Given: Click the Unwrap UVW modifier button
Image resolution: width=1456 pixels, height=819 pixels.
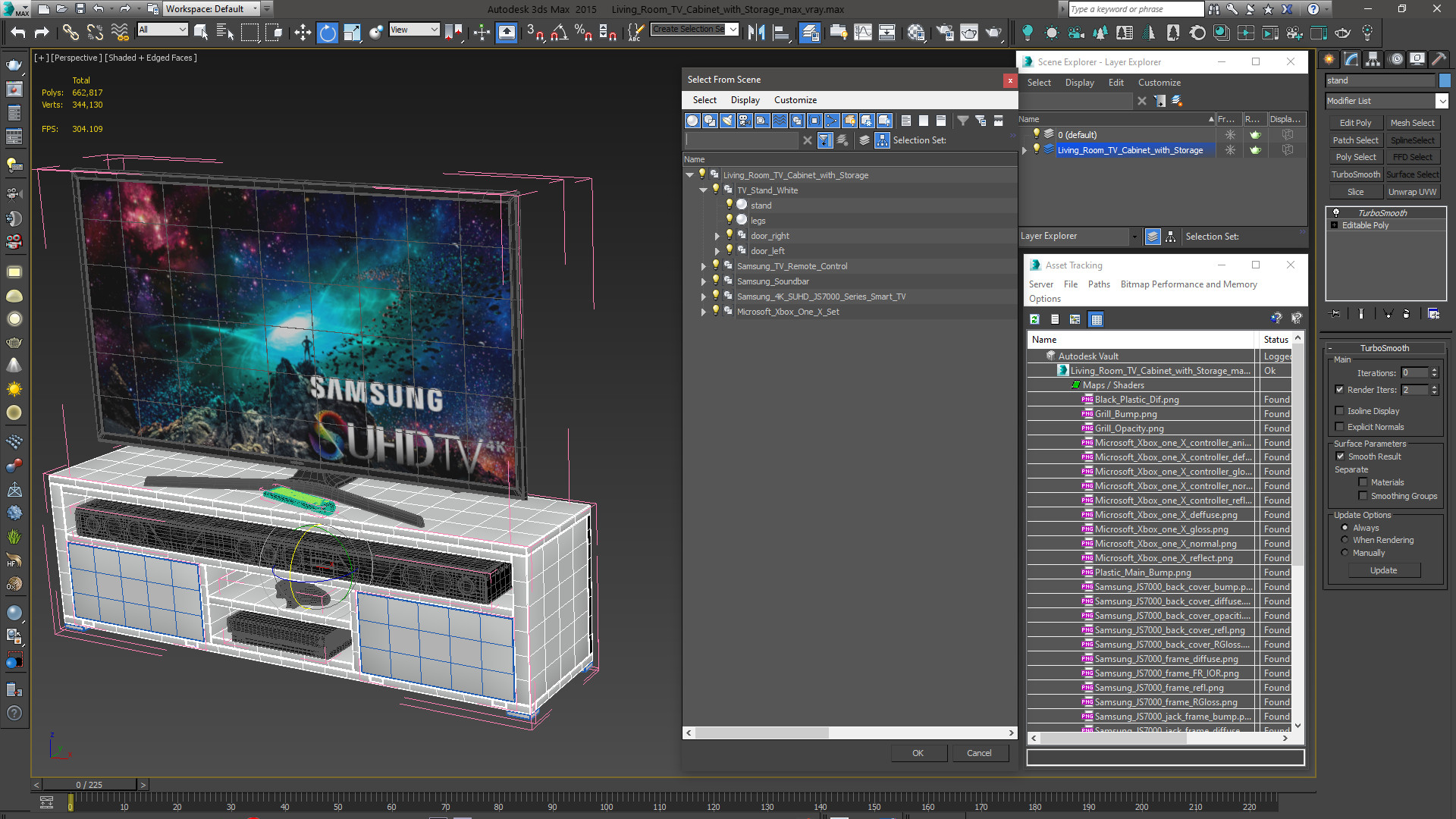Looking at the screenshot, I should tap(1411, 192).
